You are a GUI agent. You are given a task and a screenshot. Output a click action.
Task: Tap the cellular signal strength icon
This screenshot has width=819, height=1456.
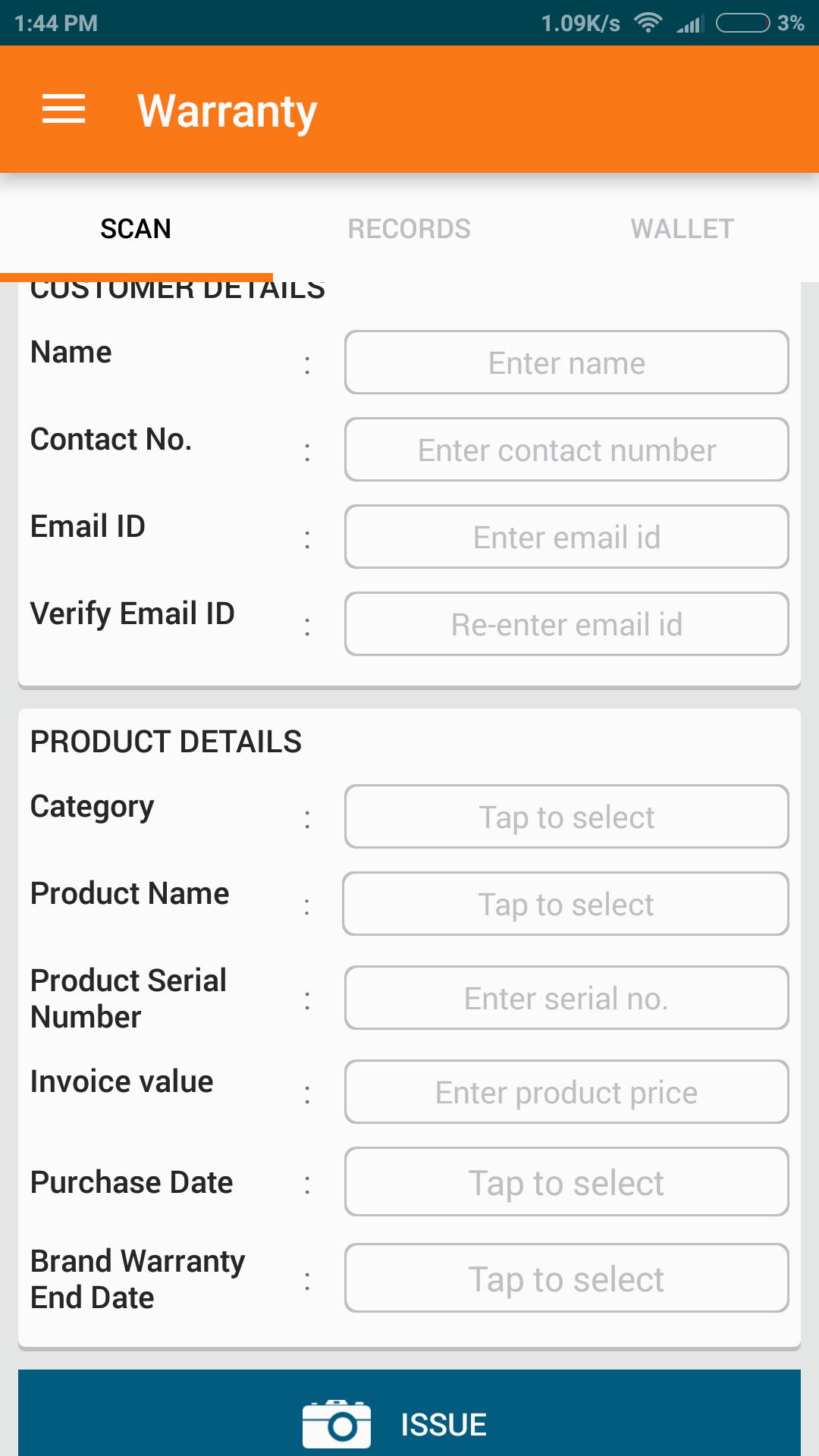click(690, 23)
